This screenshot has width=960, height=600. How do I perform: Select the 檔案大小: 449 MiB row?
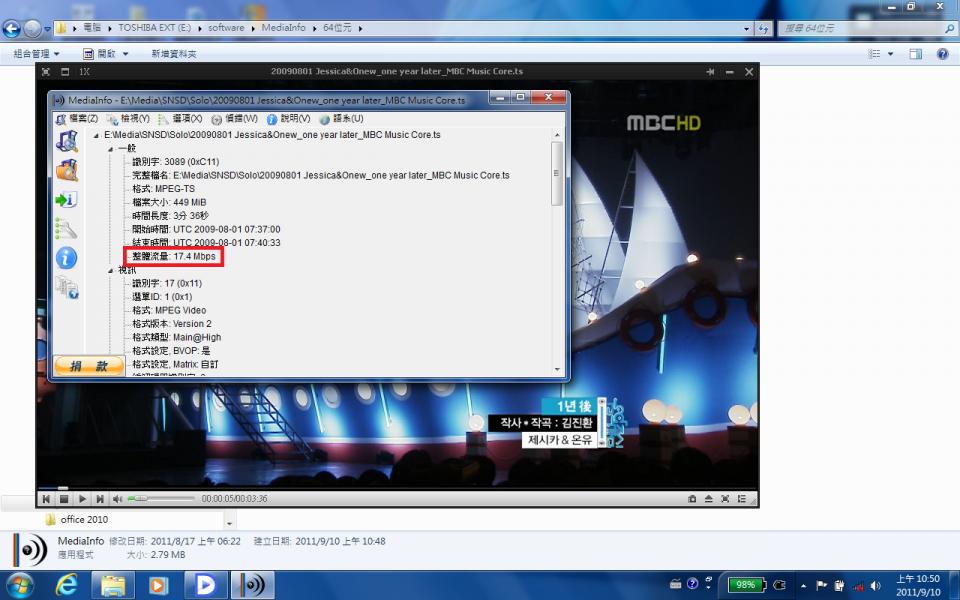click(169, 202)
